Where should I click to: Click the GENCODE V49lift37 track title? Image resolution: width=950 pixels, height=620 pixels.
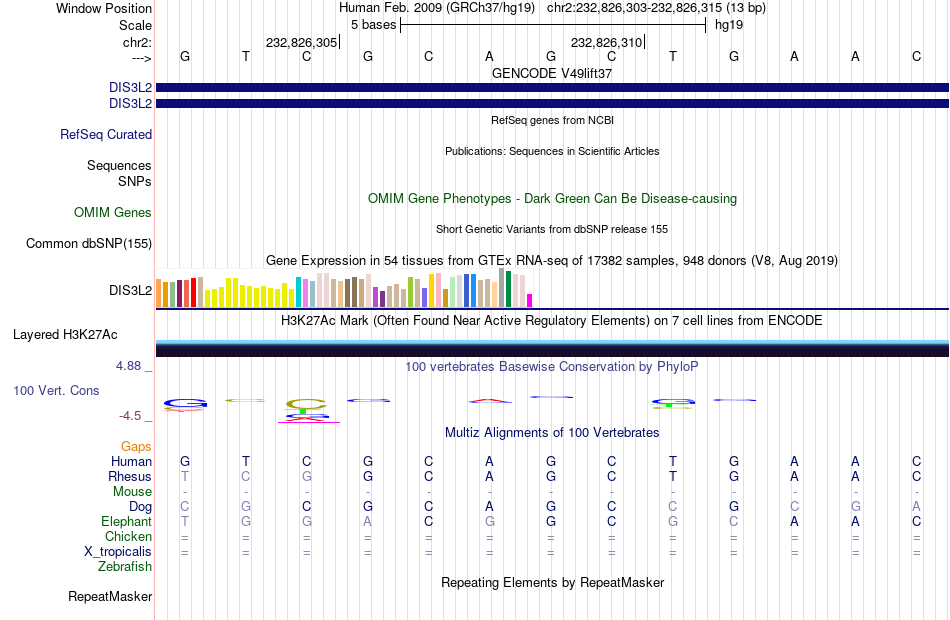click(x=552, y=73)
